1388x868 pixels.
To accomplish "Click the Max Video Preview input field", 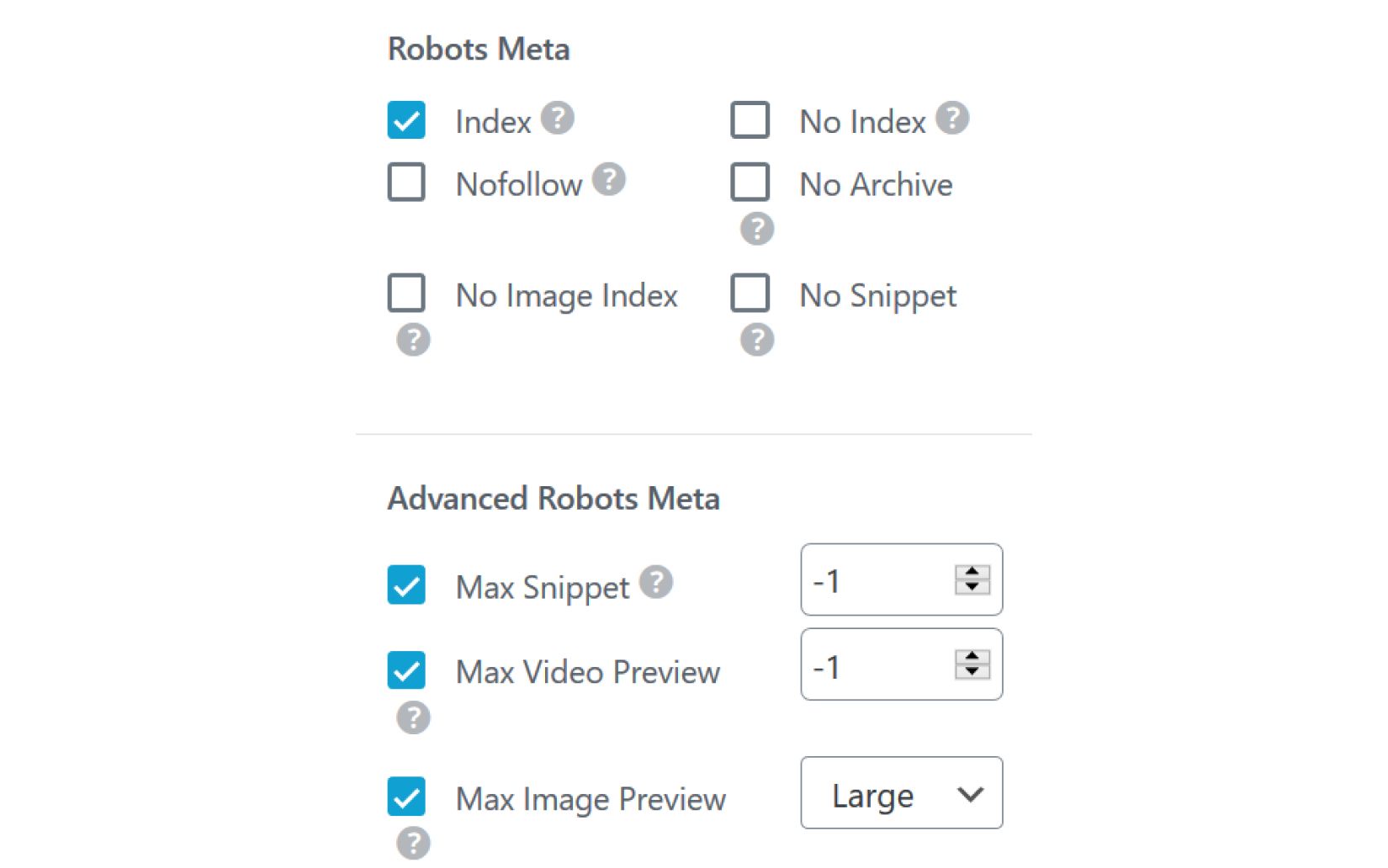I will 875,666.
